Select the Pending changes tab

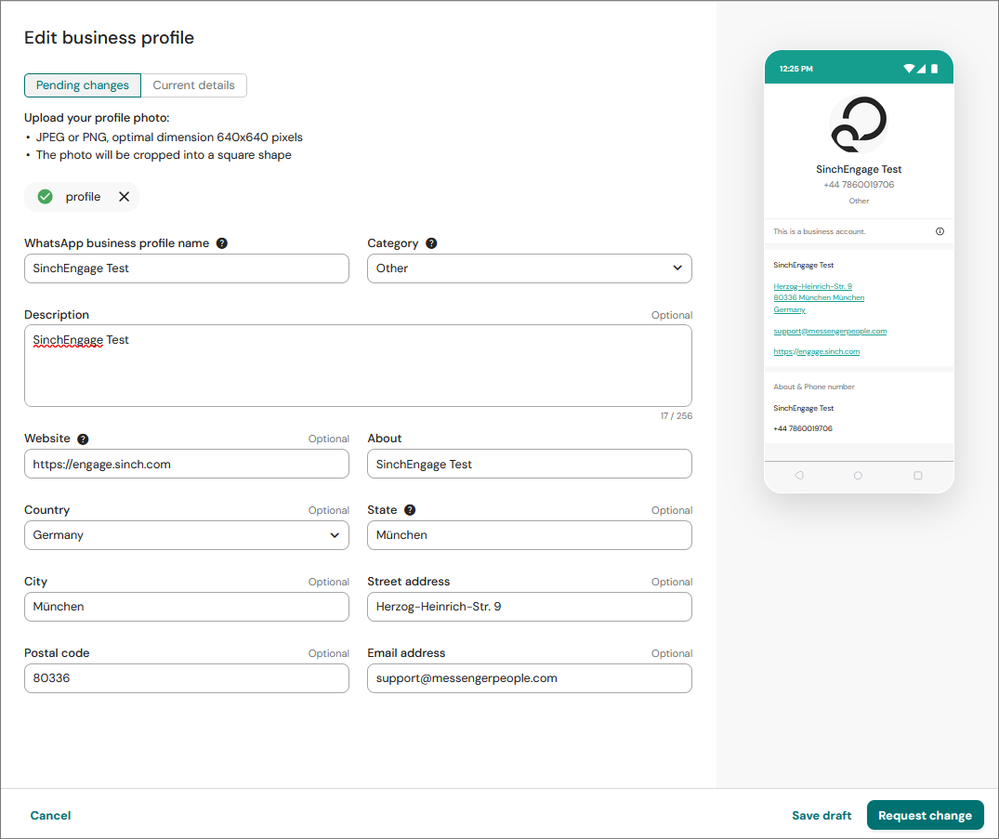(x=82, y=85)
